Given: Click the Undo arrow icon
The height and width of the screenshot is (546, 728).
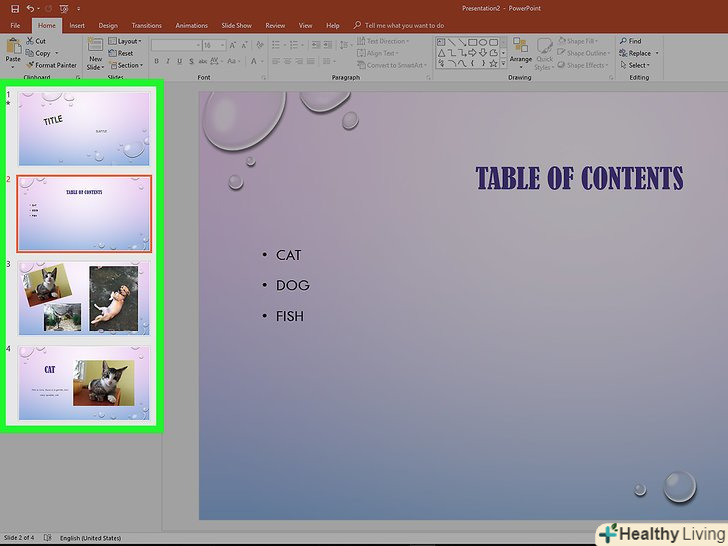Looking at the screenshot, I should 31,8.
